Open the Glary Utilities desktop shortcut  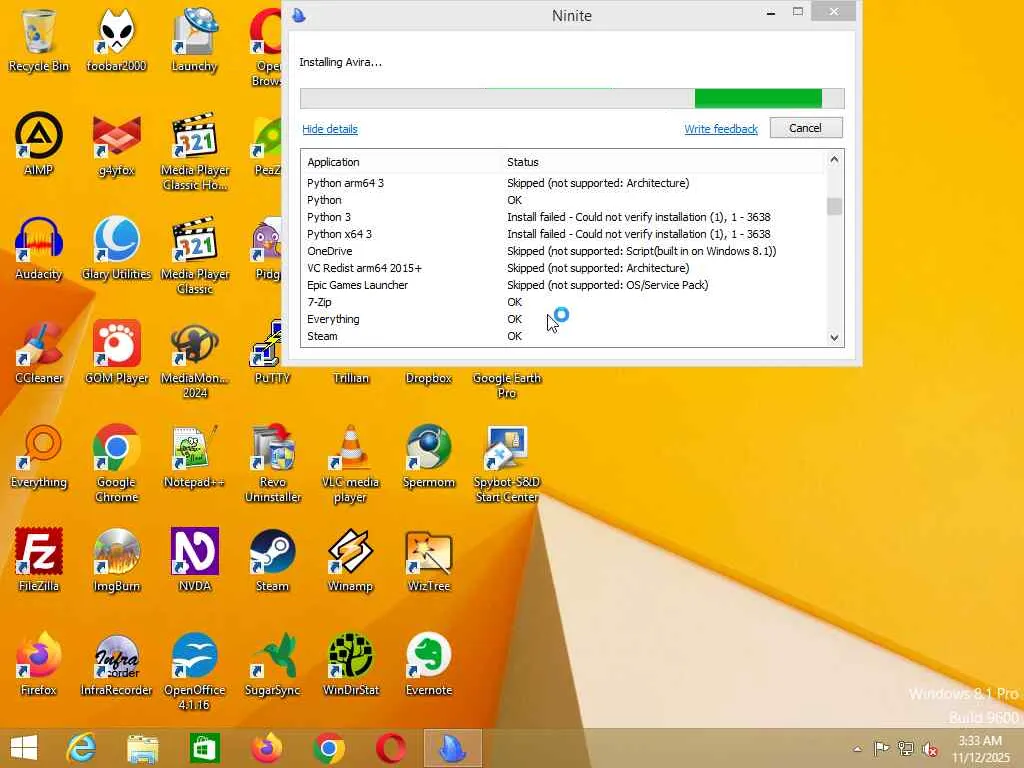(116, 249)
